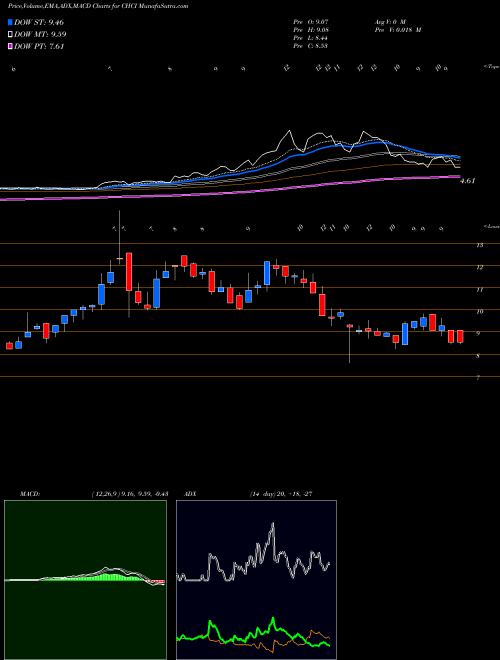The image size is (500, 660).
Task: Open the green MACD histogram chart panel
Action: click(85, 580)
